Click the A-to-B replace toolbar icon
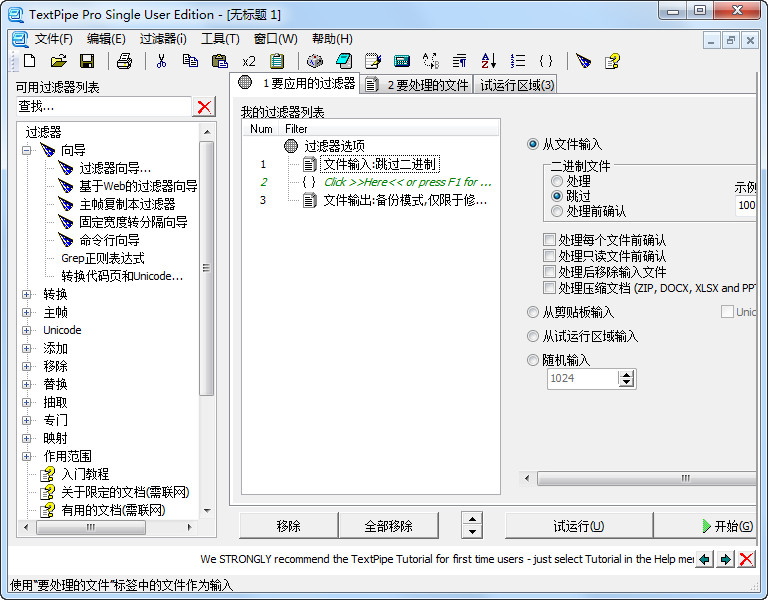 click(x=431, y=61)
